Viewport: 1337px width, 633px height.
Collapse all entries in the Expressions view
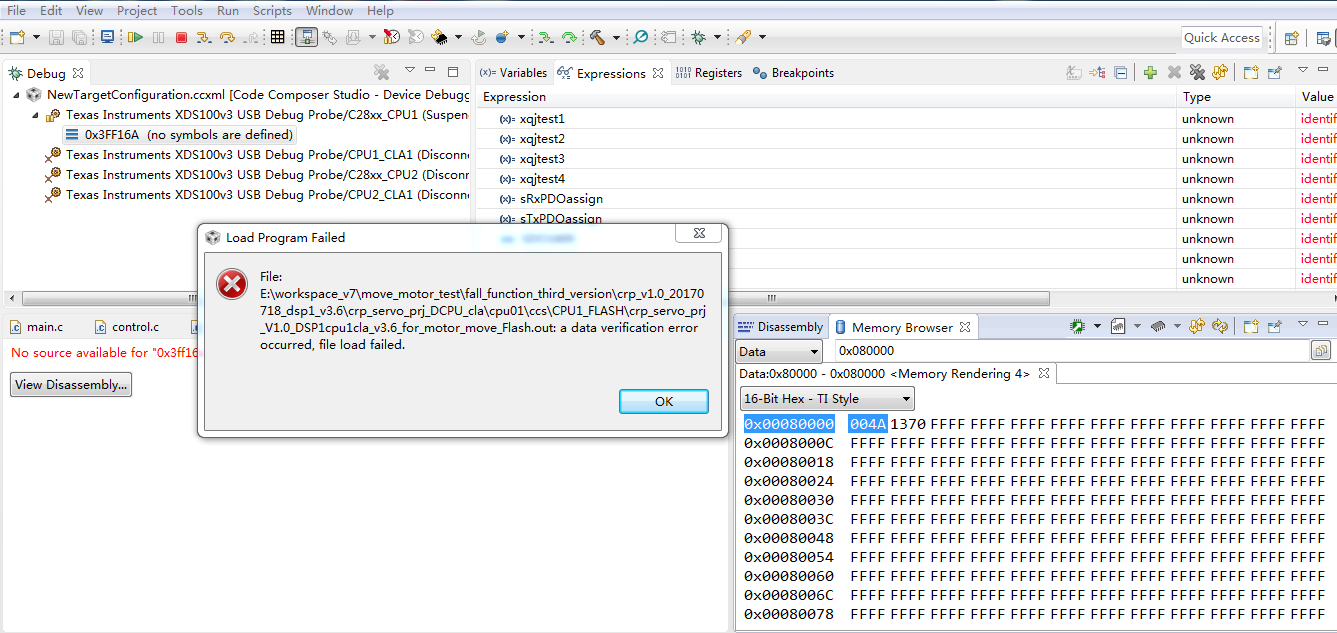pos(1121,72)
